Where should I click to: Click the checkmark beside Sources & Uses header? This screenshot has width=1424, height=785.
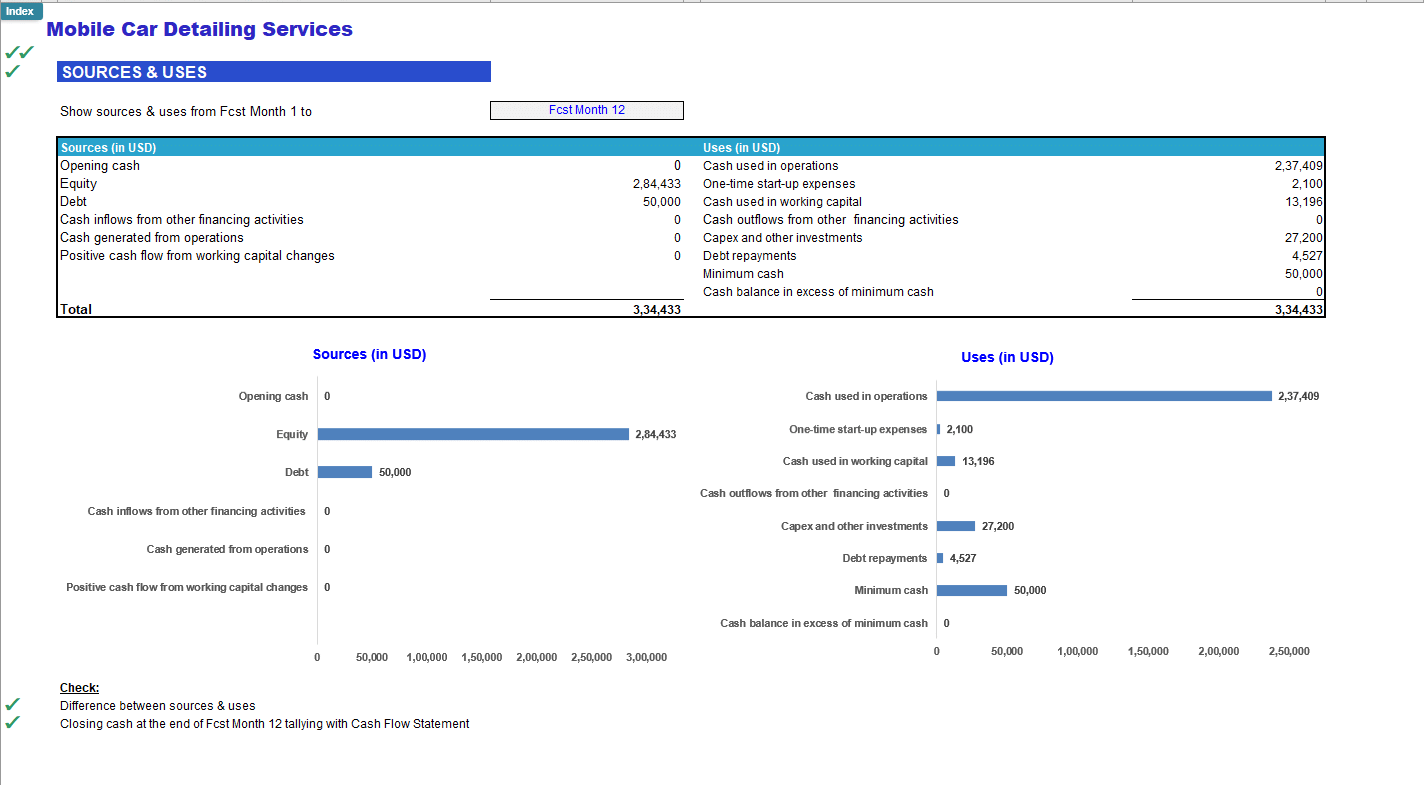[12, 72]
